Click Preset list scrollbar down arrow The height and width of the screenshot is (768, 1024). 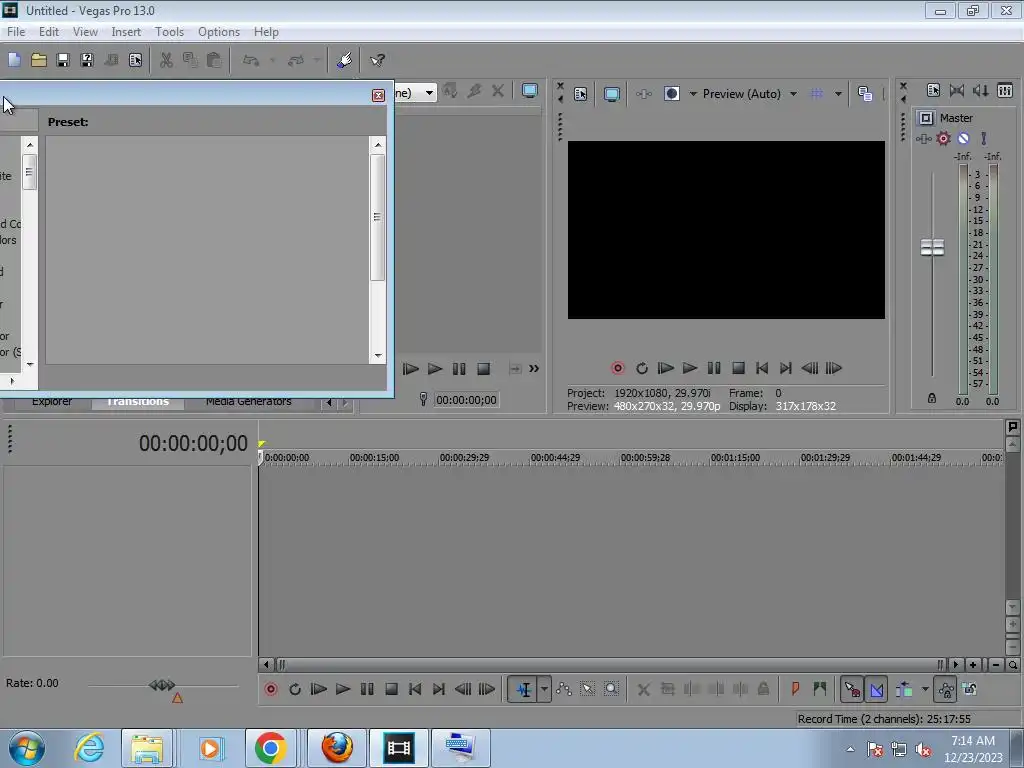[x=378, y=356]
